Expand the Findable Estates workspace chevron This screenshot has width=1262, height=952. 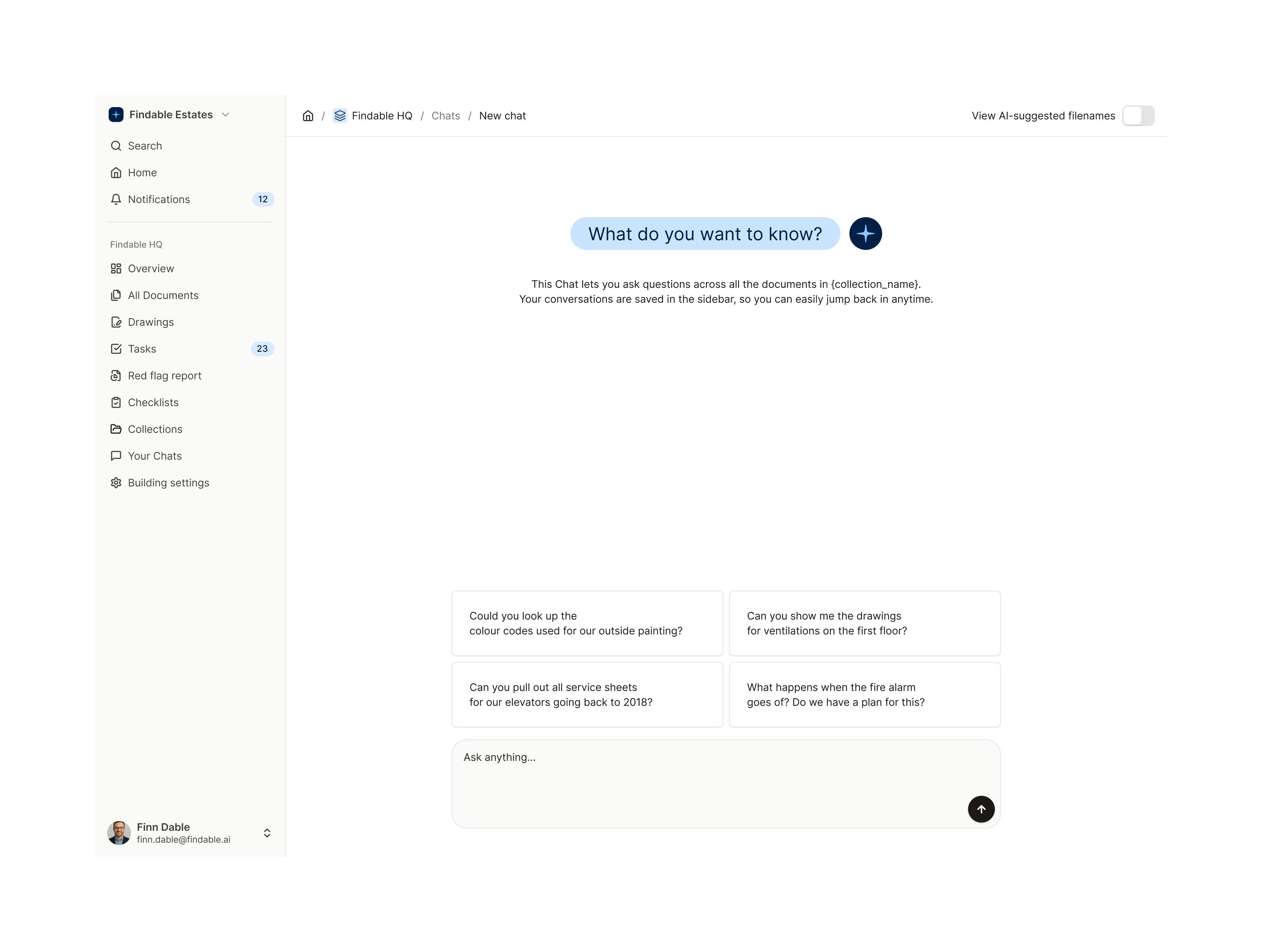point(225,115)
